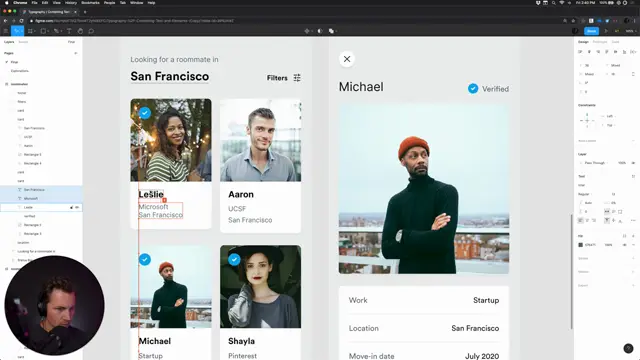Click the filter sliders icon
The image size is (640, 360).
[297, 78]
